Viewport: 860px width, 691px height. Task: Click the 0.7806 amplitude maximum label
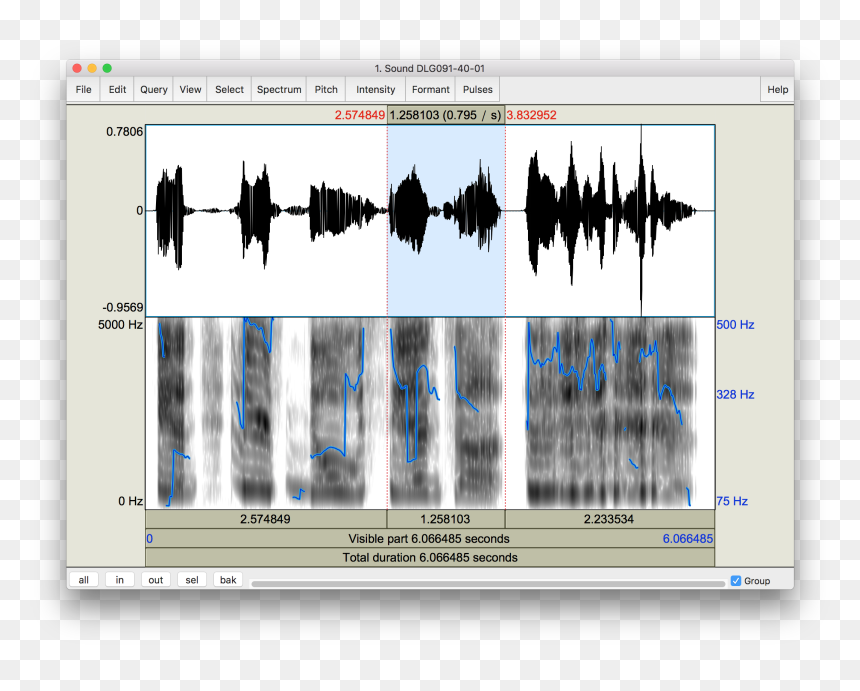click(x=125, y=132)
